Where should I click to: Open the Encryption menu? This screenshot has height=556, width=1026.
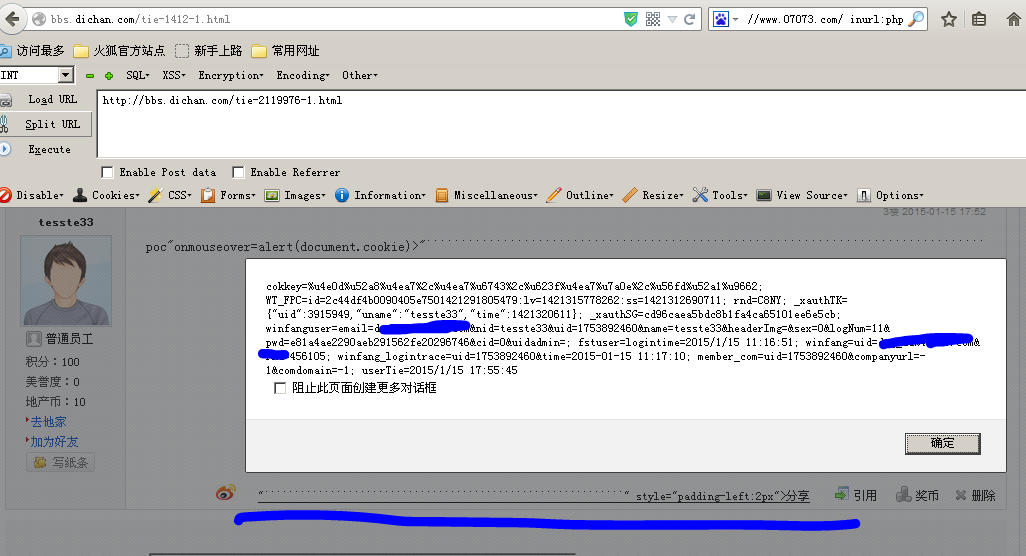point(231,75)
